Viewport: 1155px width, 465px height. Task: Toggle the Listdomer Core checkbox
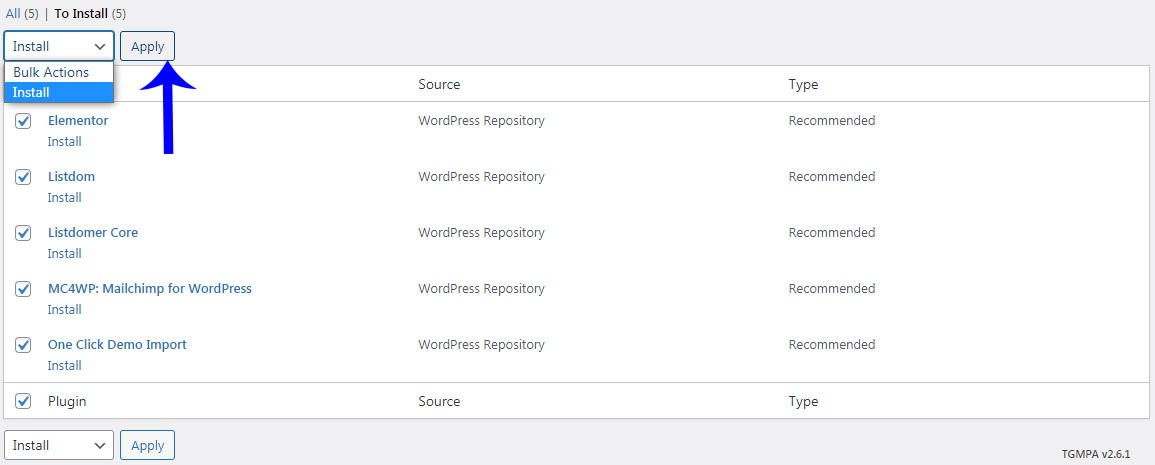pos(23,233)
